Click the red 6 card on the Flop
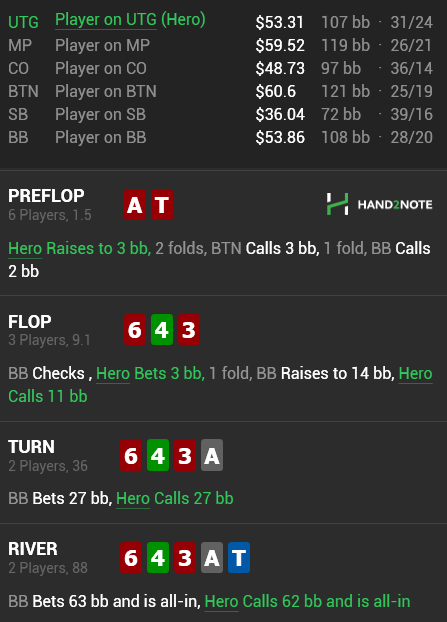 135,330
